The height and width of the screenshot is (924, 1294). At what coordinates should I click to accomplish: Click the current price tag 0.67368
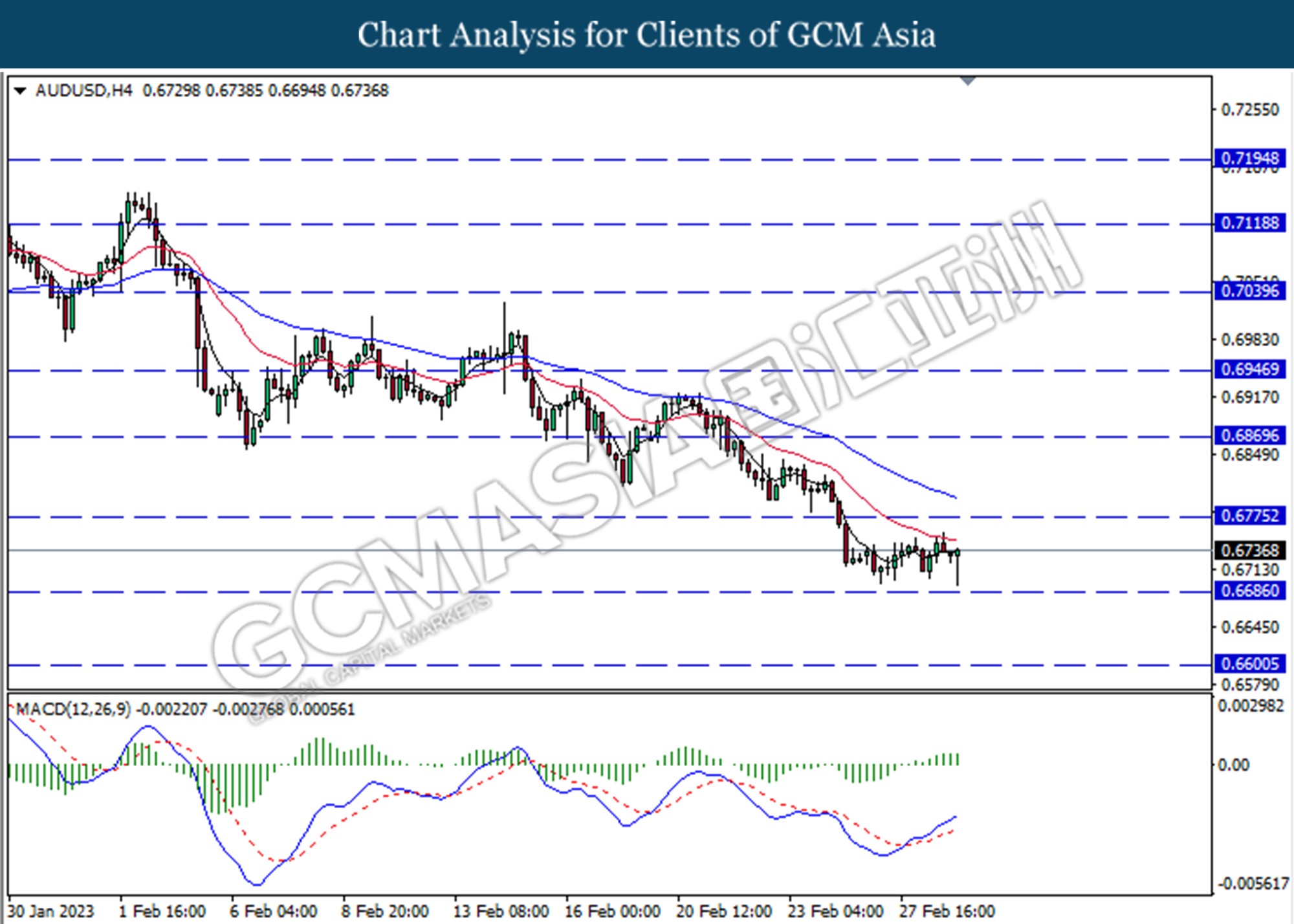pos(1249,551)
